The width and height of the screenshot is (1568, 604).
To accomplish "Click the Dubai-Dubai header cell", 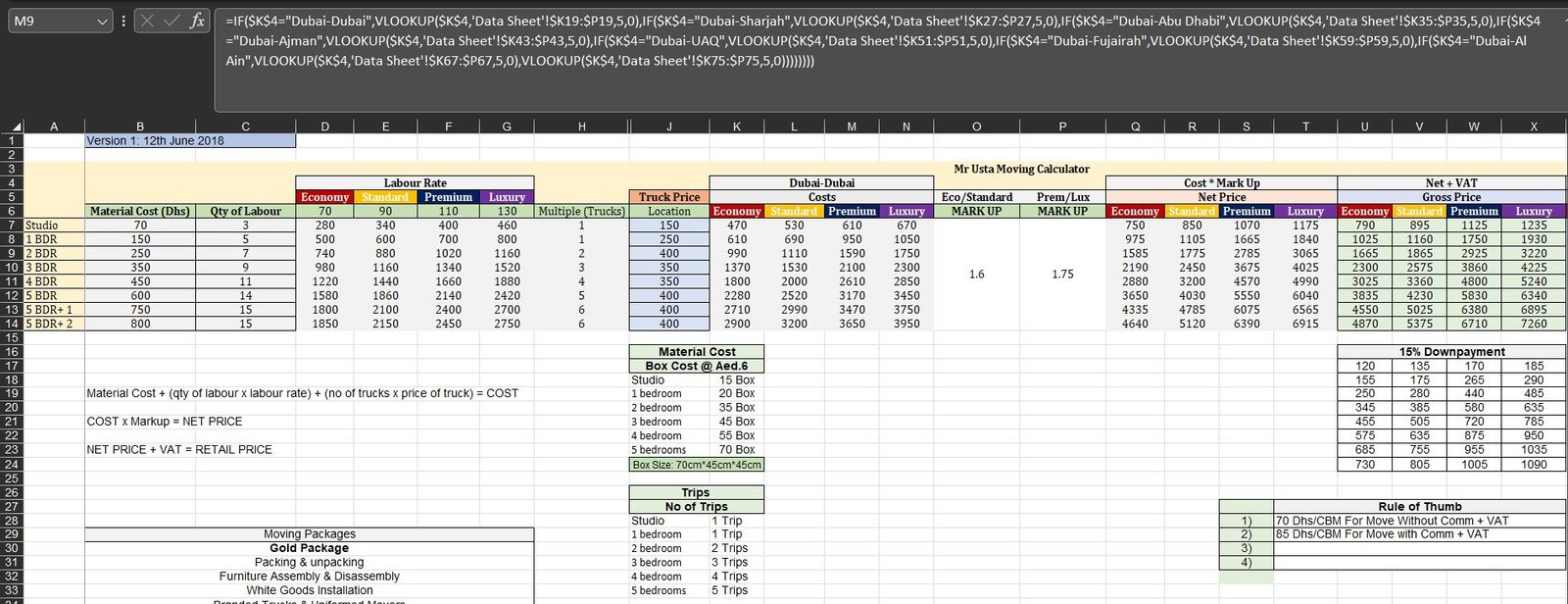I will [x=821, y=182].
